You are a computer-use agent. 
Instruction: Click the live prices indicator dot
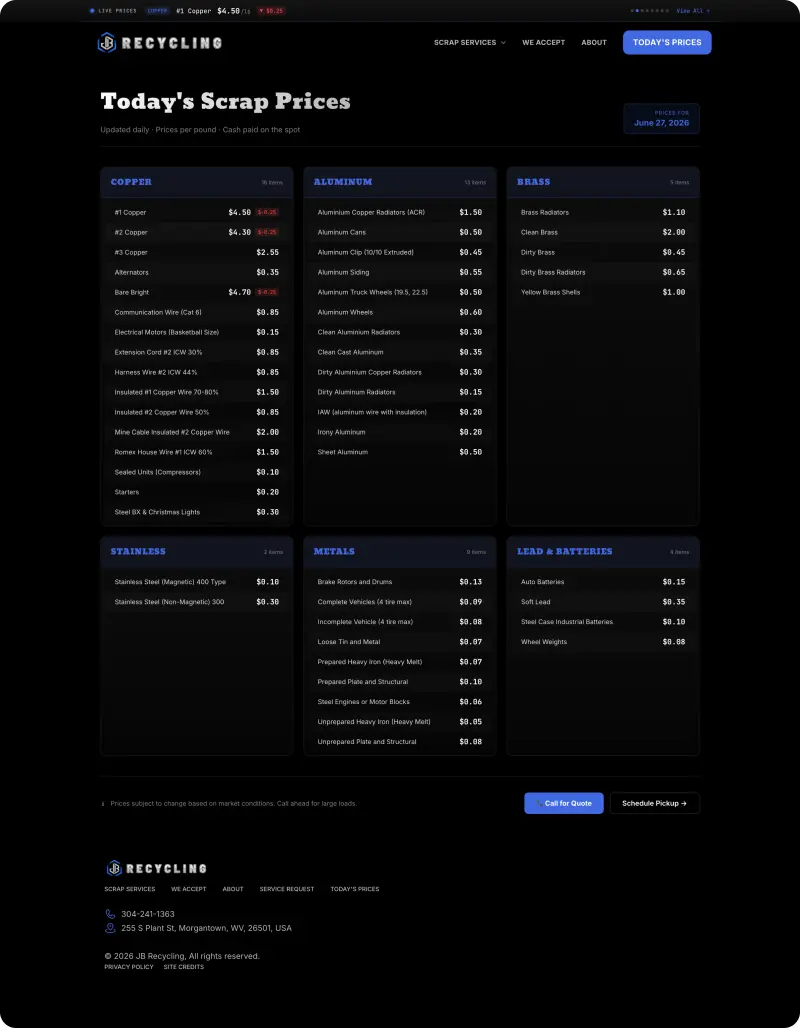(x=92, y=11)
